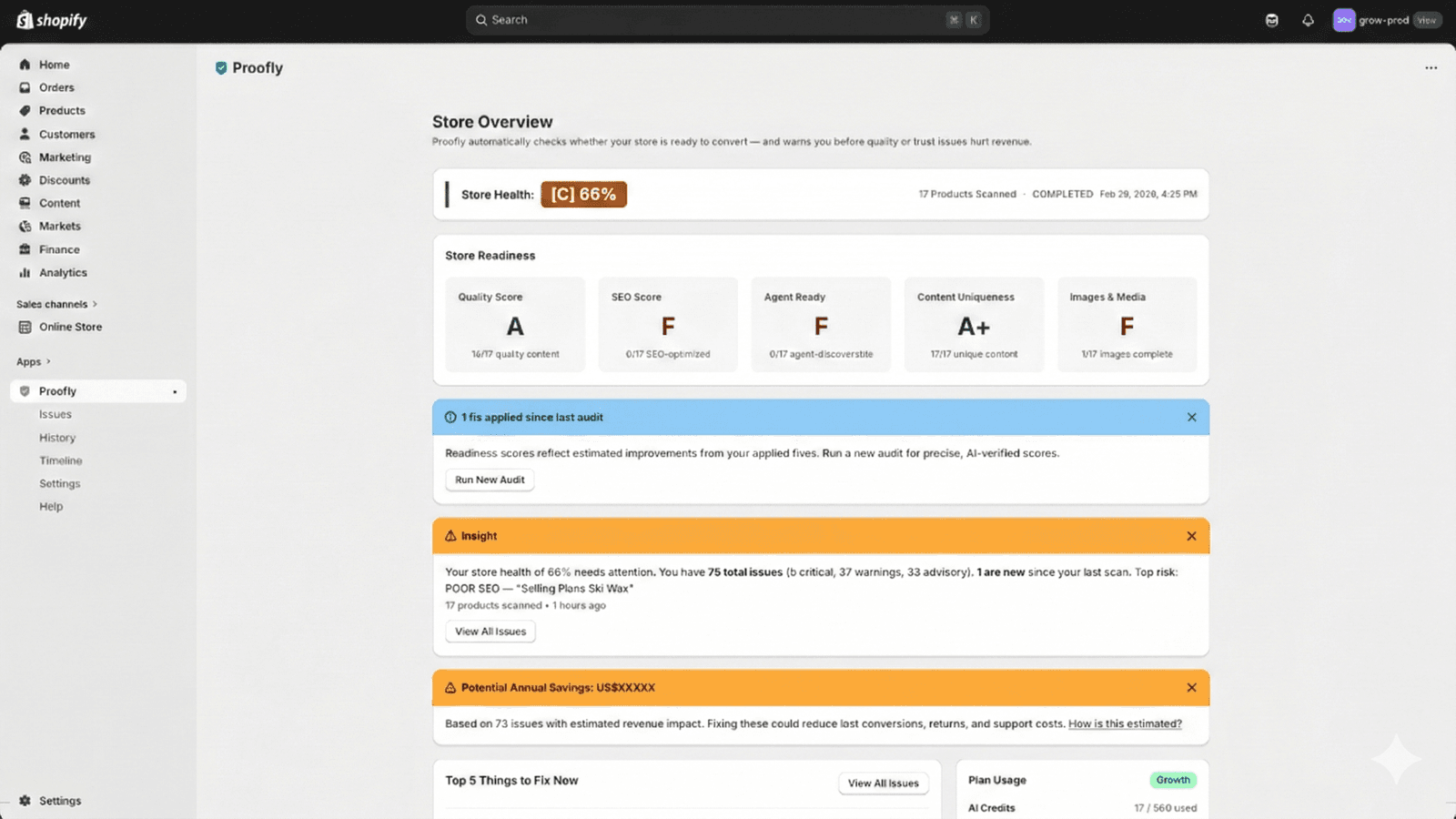Click the info icon on blue audit banner
The height and width of the screenshot is (819, 1456).
450,417
